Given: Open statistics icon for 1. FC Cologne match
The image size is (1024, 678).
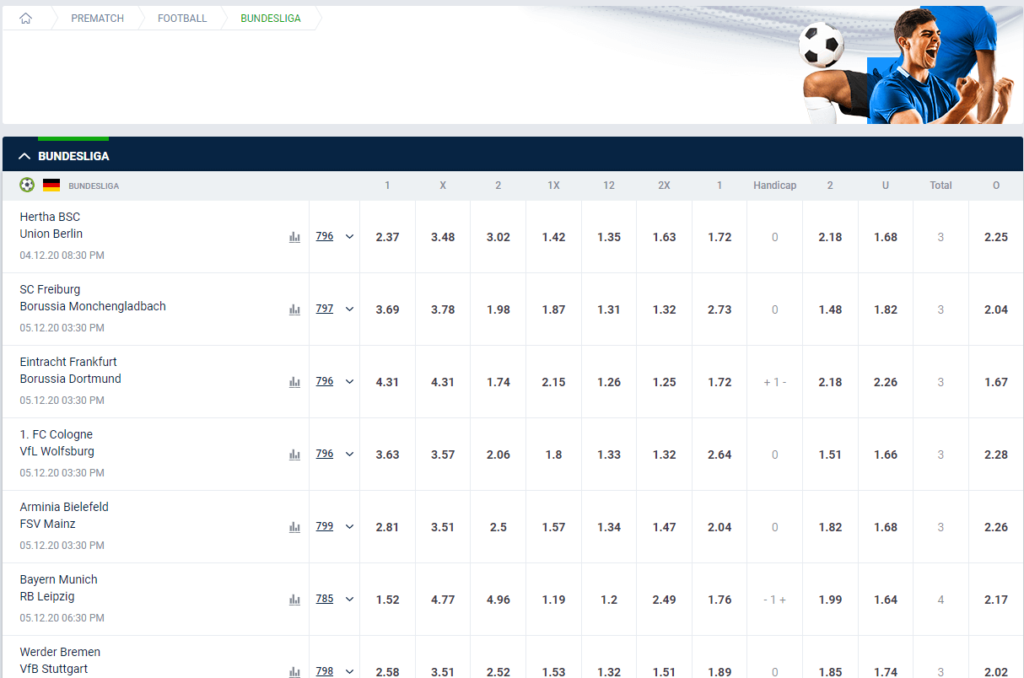Looking at the screenshot, I should coord(295,454).
